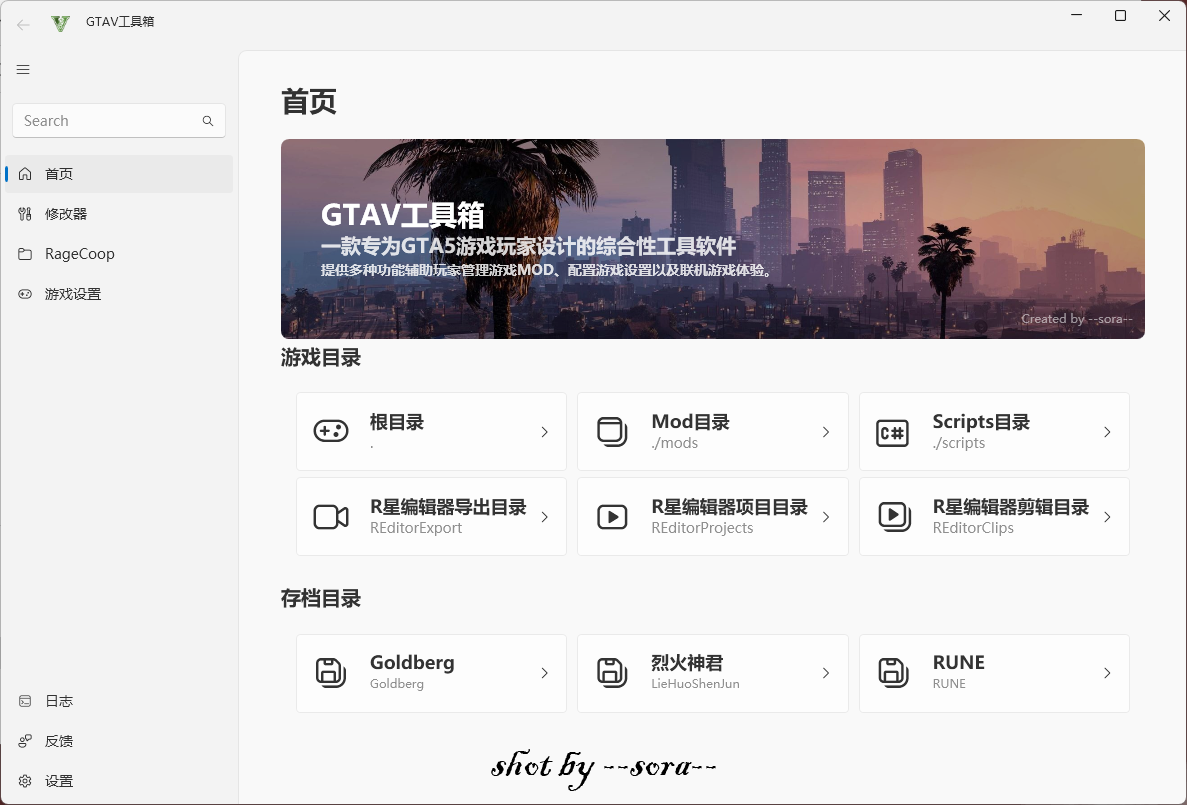The height and width of the screenshot is (805, 1187).
Task: Open the 日志 navigation item
Action: click(119, 701)
